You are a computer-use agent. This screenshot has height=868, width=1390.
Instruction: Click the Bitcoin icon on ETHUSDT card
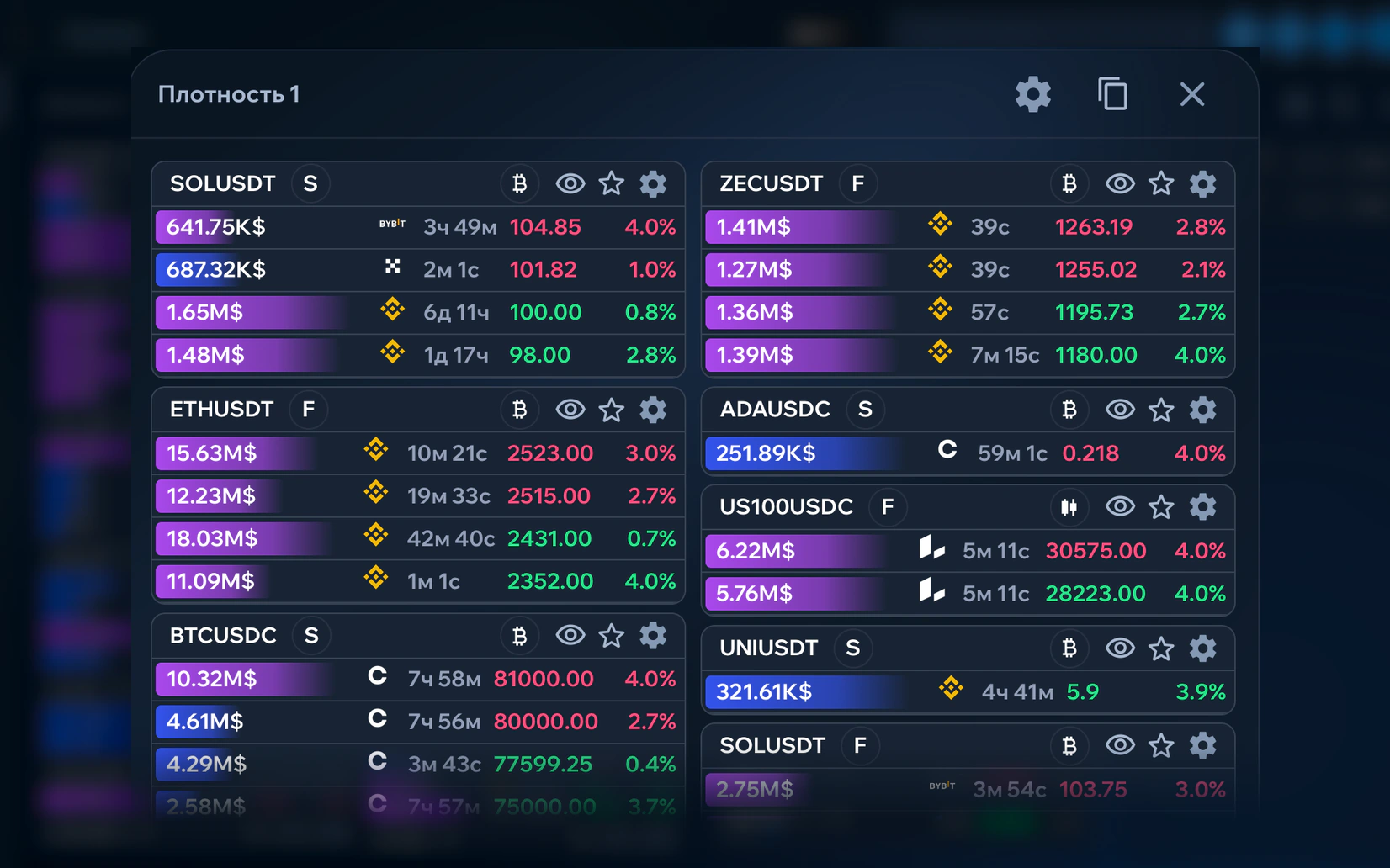519,410
